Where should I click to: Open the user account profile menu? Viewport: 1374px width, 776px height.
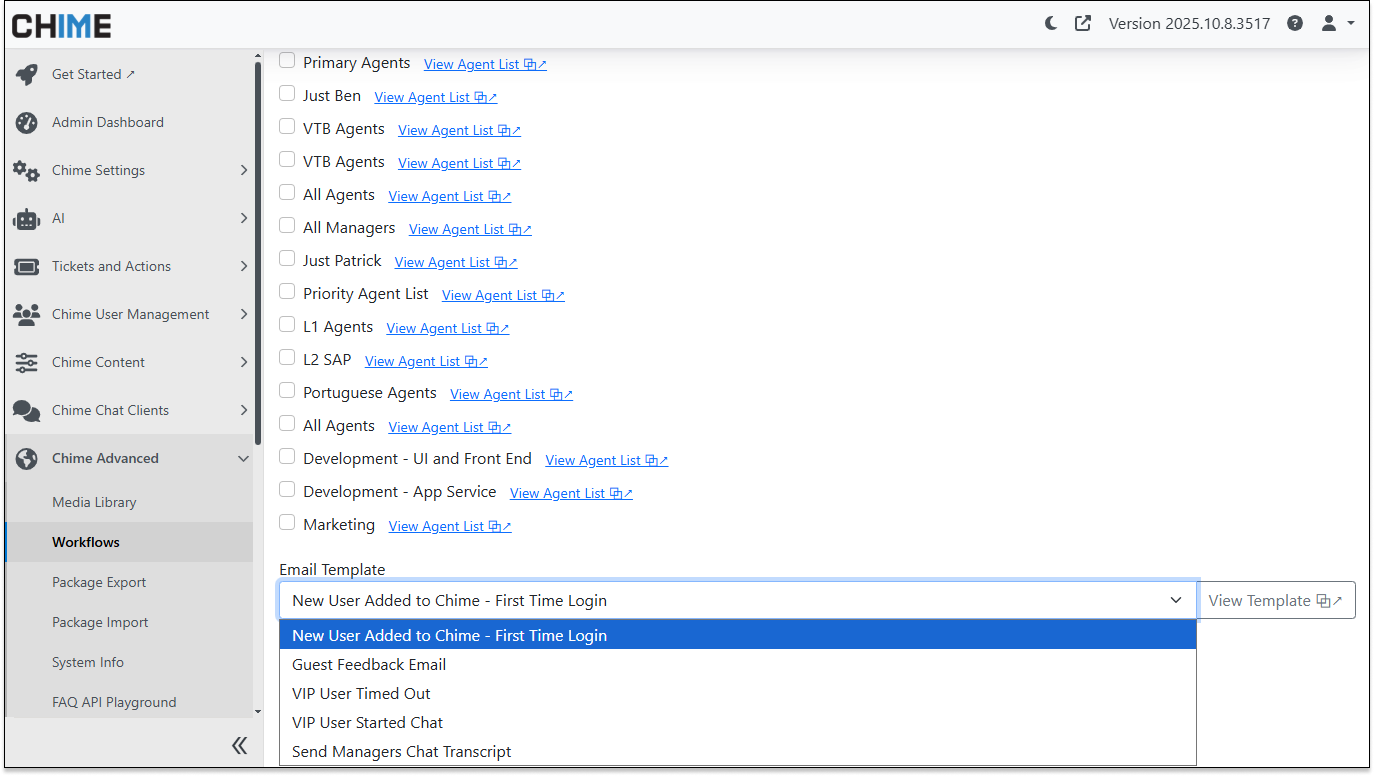pos(1337,23)
